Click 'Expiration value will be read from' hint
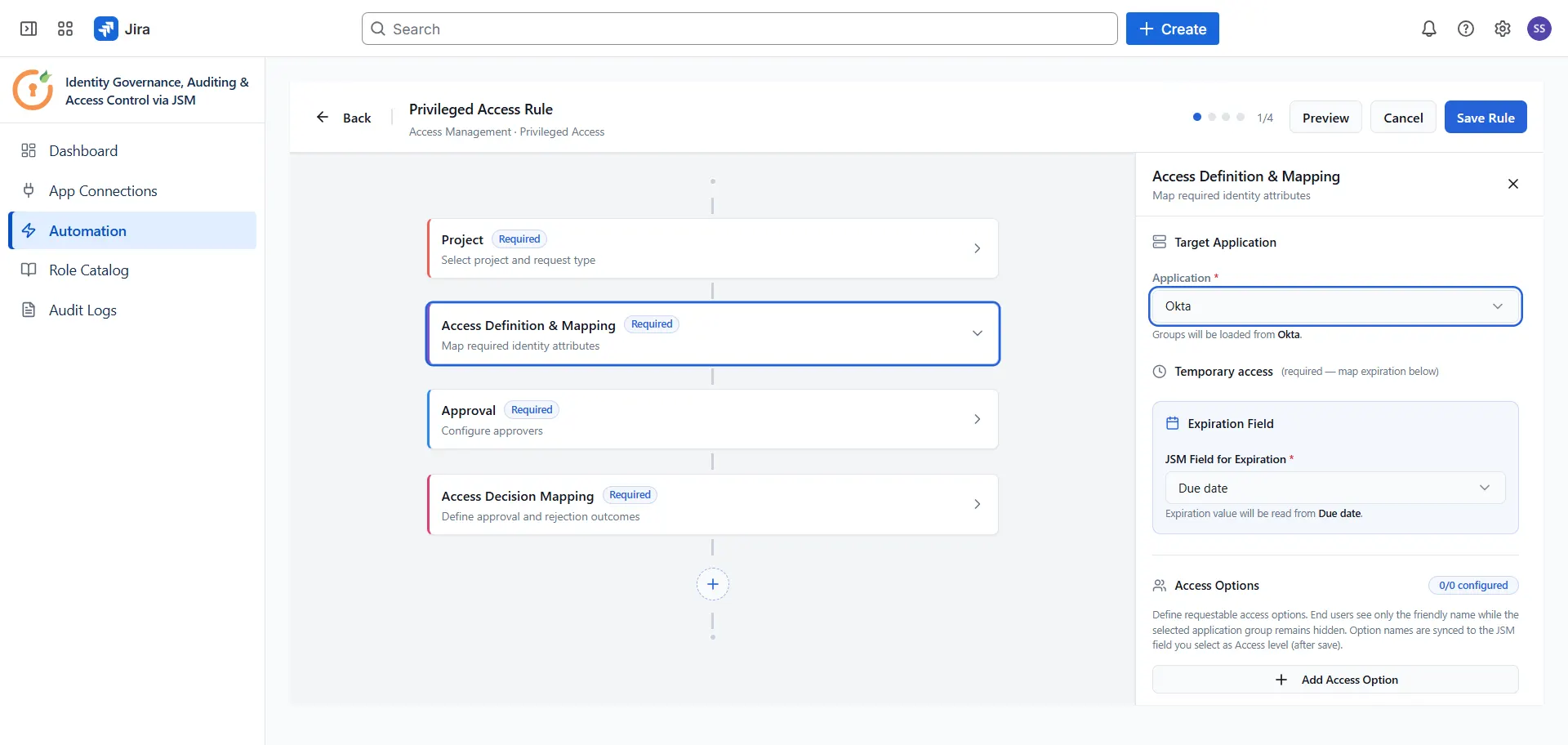Screen dimensions: 1568x745 point(1263,513)
